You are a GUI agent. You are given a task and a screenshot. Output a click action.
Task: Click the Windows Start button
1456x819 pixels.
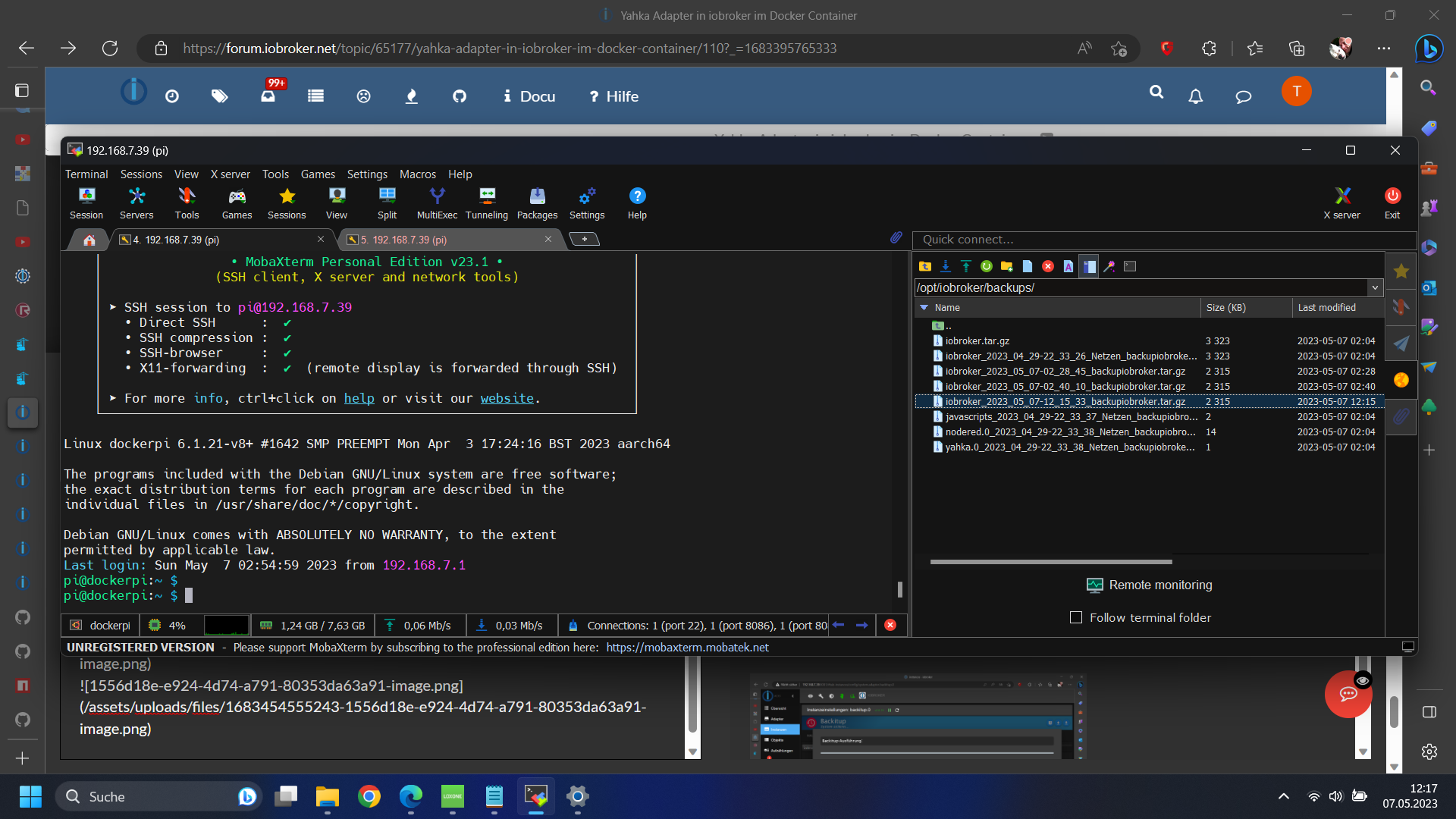[30, 796]
